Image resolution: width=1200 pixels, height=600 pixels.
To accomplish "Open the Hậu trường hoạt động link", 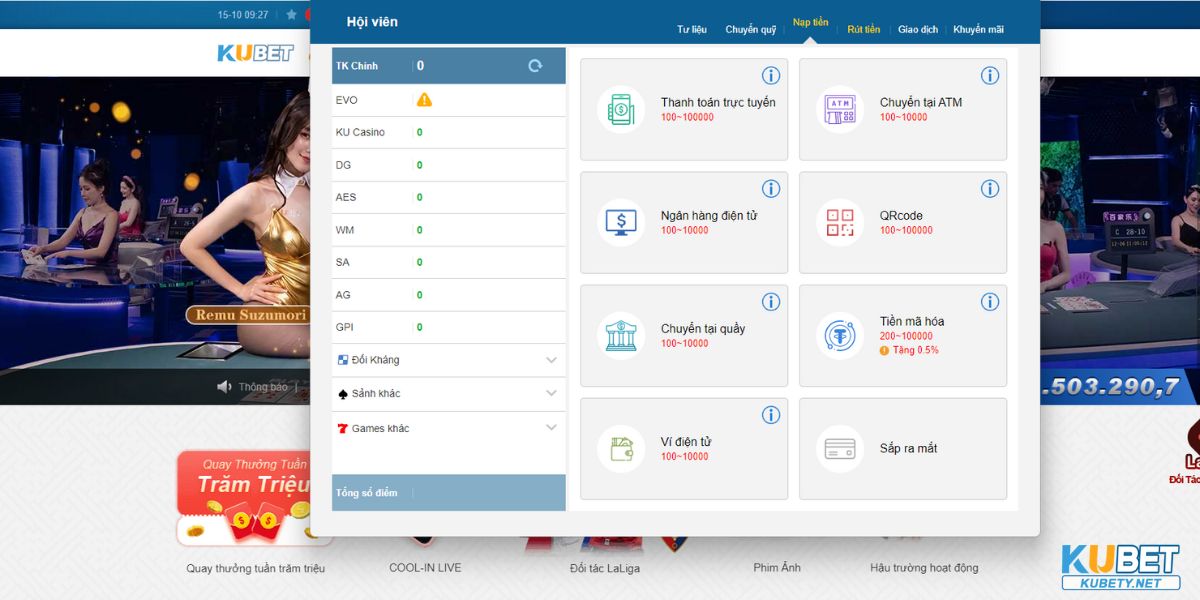I will click(924, 568).
